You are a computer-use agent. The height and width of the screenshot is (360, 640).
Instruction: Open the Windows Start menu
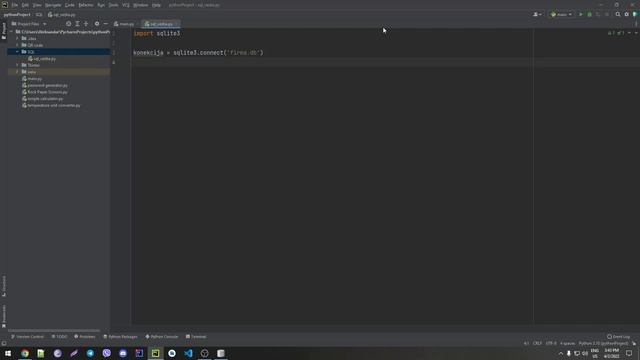pyautogui.click(x=8, y=353)
